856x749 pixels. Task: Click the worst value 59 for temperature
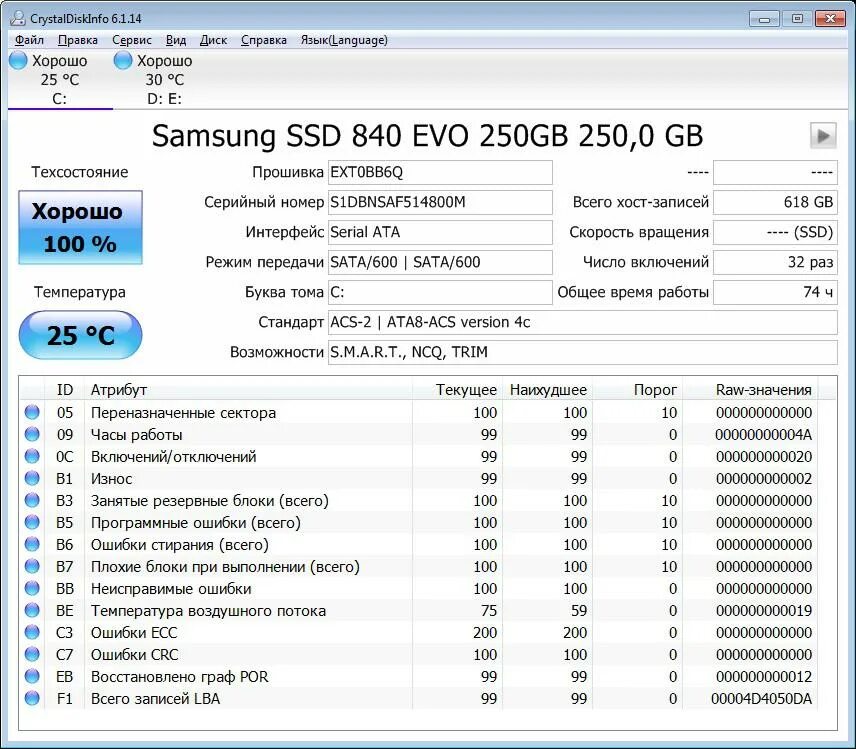click(x=579, y=611)
